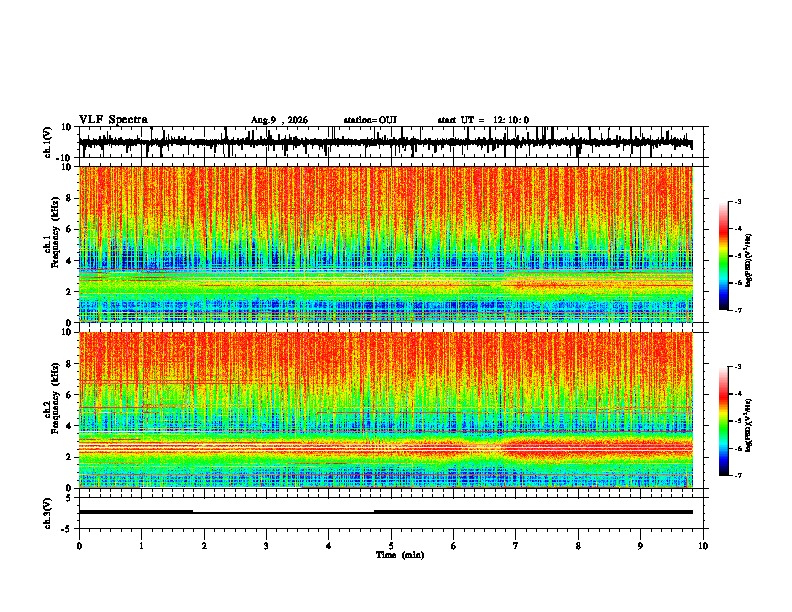
Task: Click the "VLF Spectra" plot title
Action: click(113, 120)
